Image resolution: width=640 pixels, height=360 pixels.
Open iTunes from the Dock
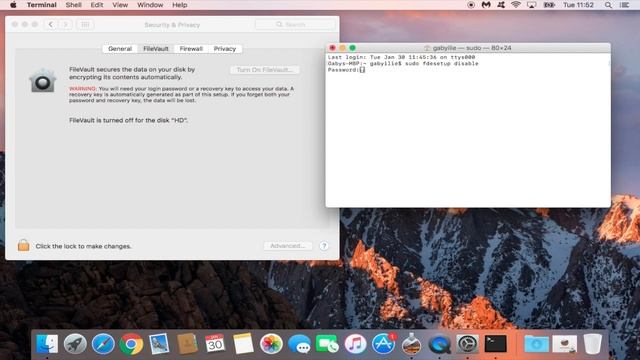click(x=355, y=344)
